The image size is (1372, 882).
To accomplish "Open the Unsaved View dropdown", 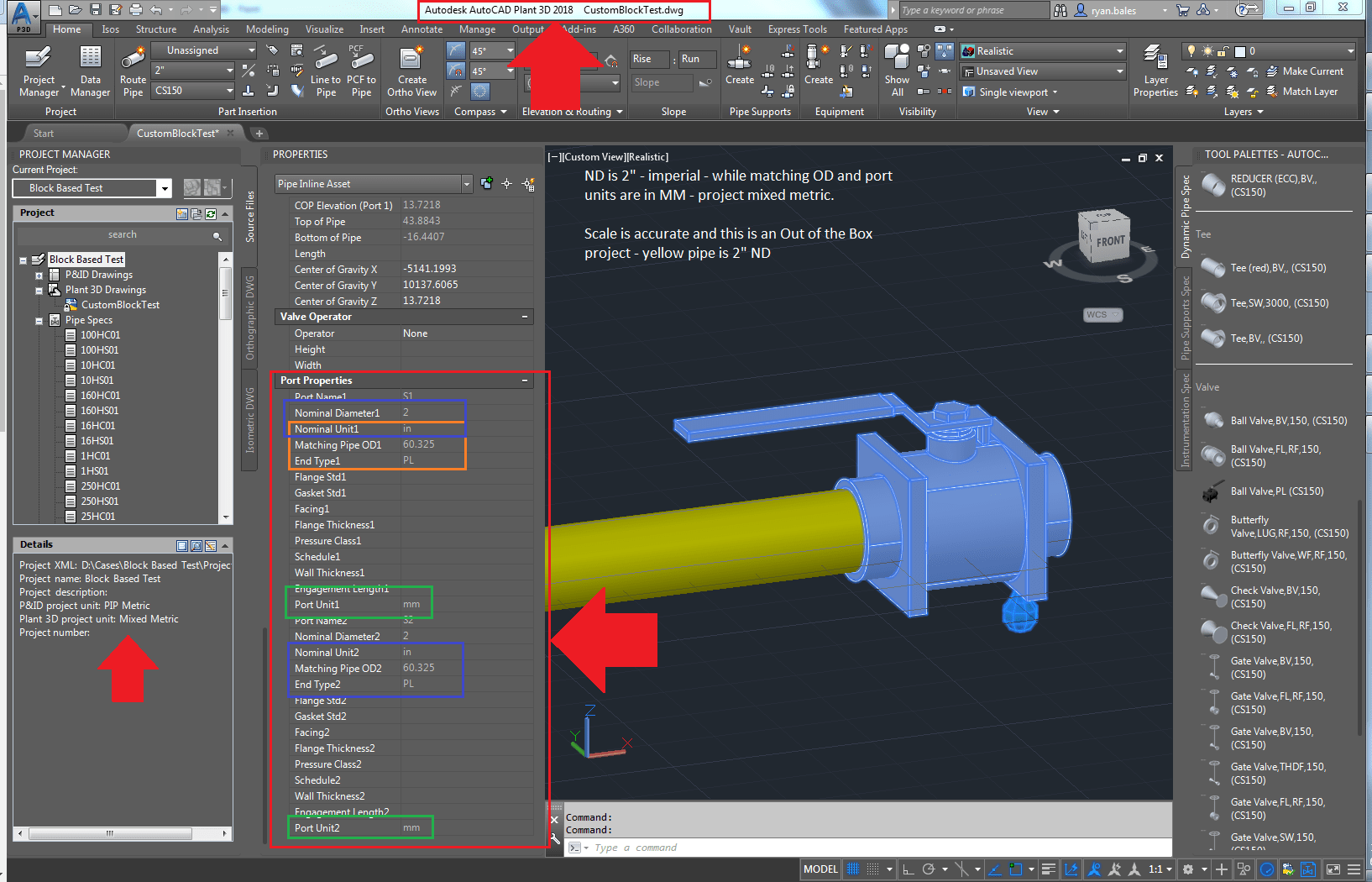I will click(1042, 71).
